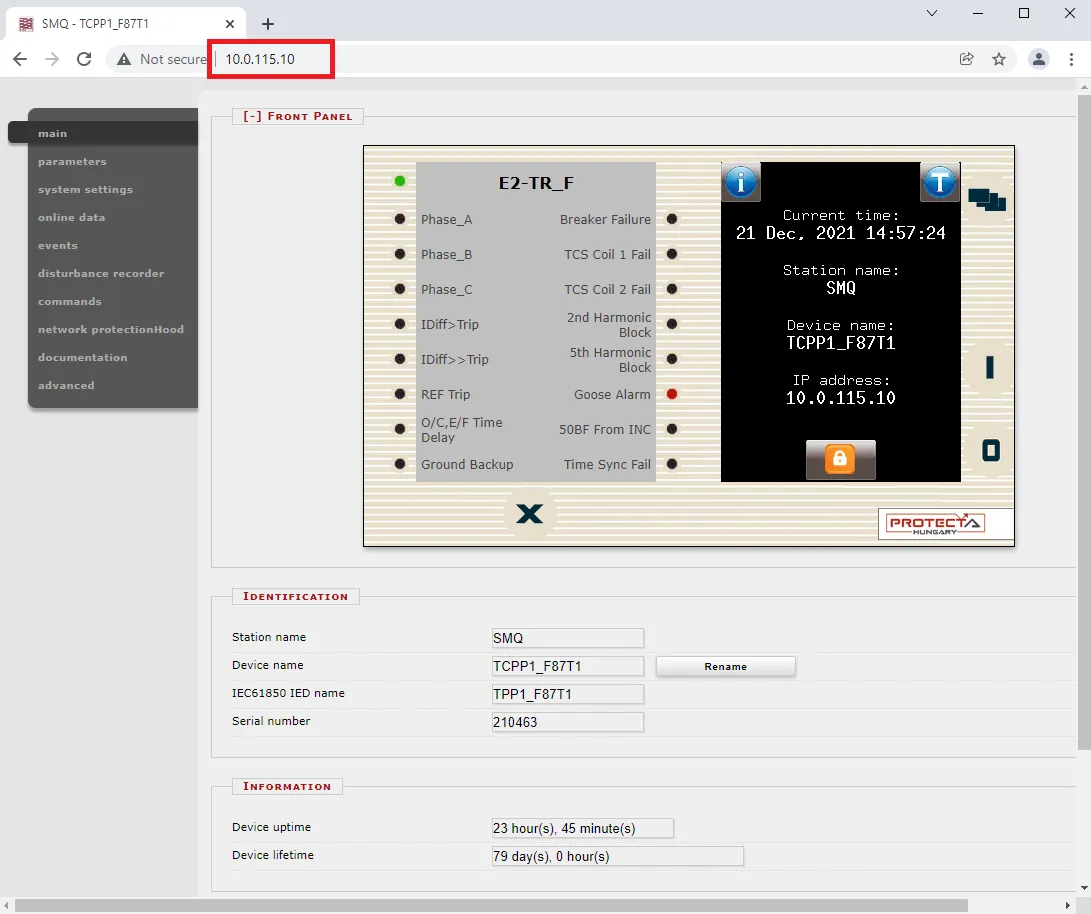Viewport: 1091px width, 914px height.
Task: Go back using the browser back arrow
Action: click(20, 59)
